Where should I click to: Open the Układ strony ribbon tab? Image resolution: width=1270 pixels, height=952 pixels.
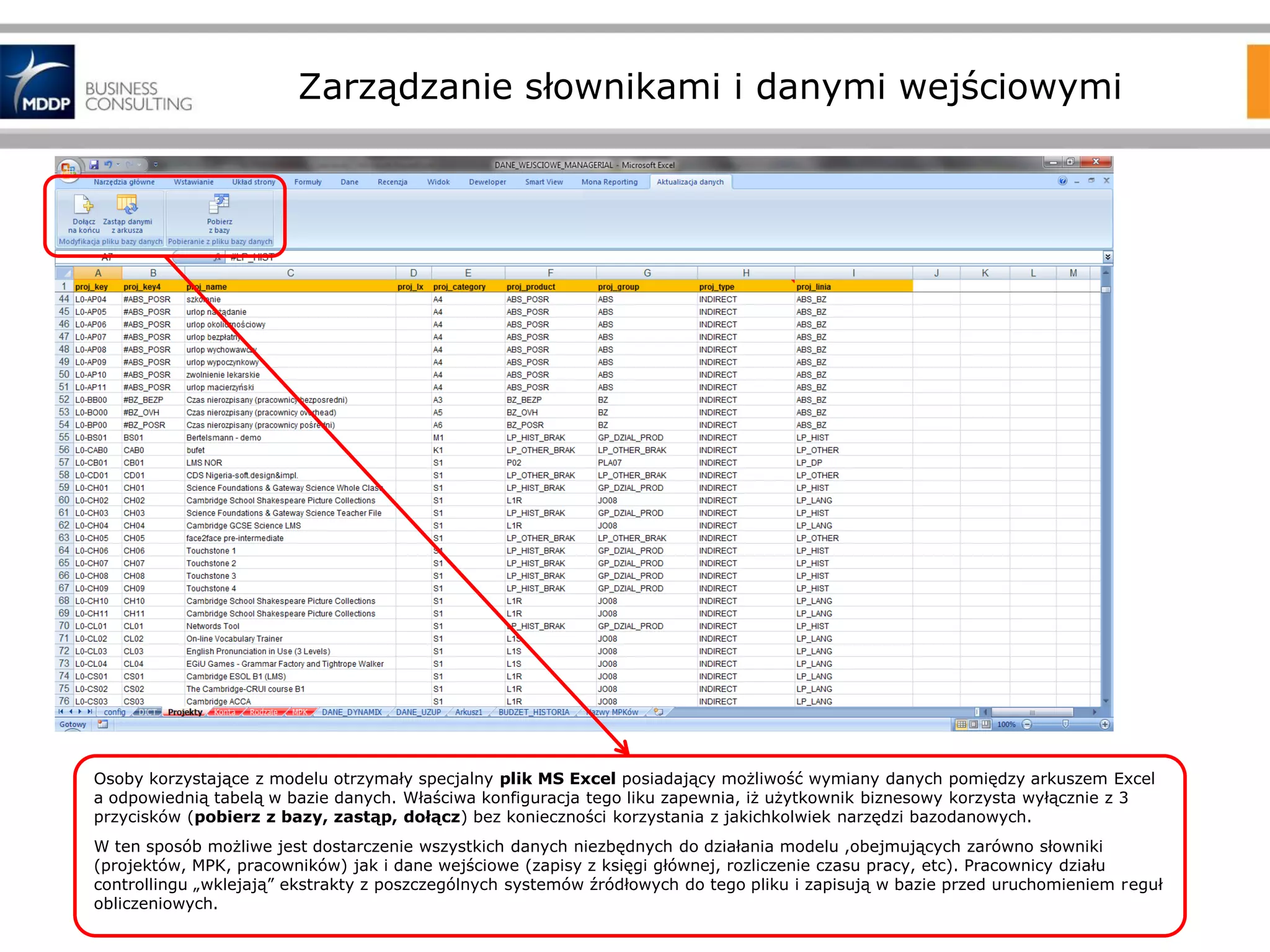pyautogui.click(x=254, y=182)
